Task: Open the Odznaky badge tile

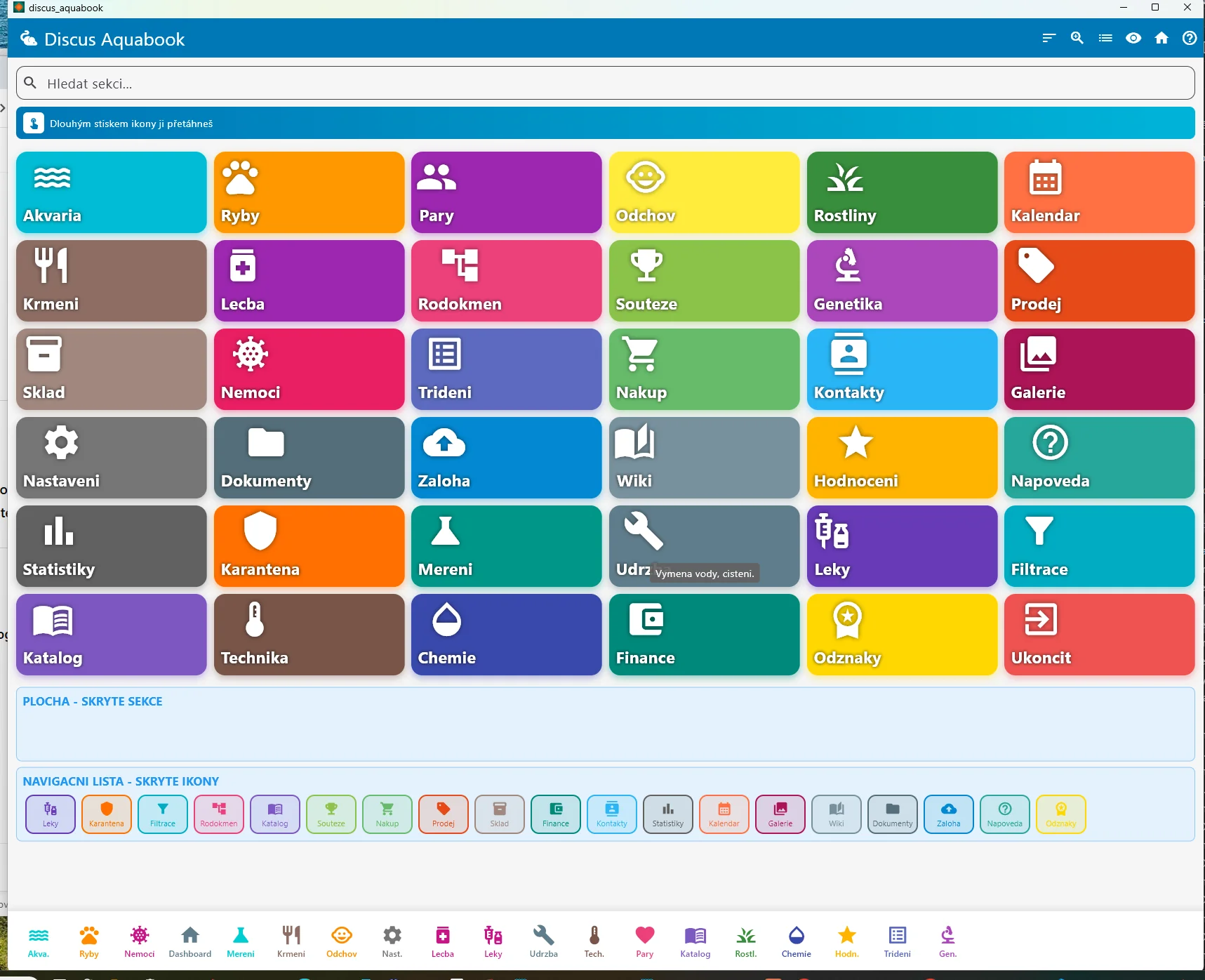Action: [x=901, y=635]
